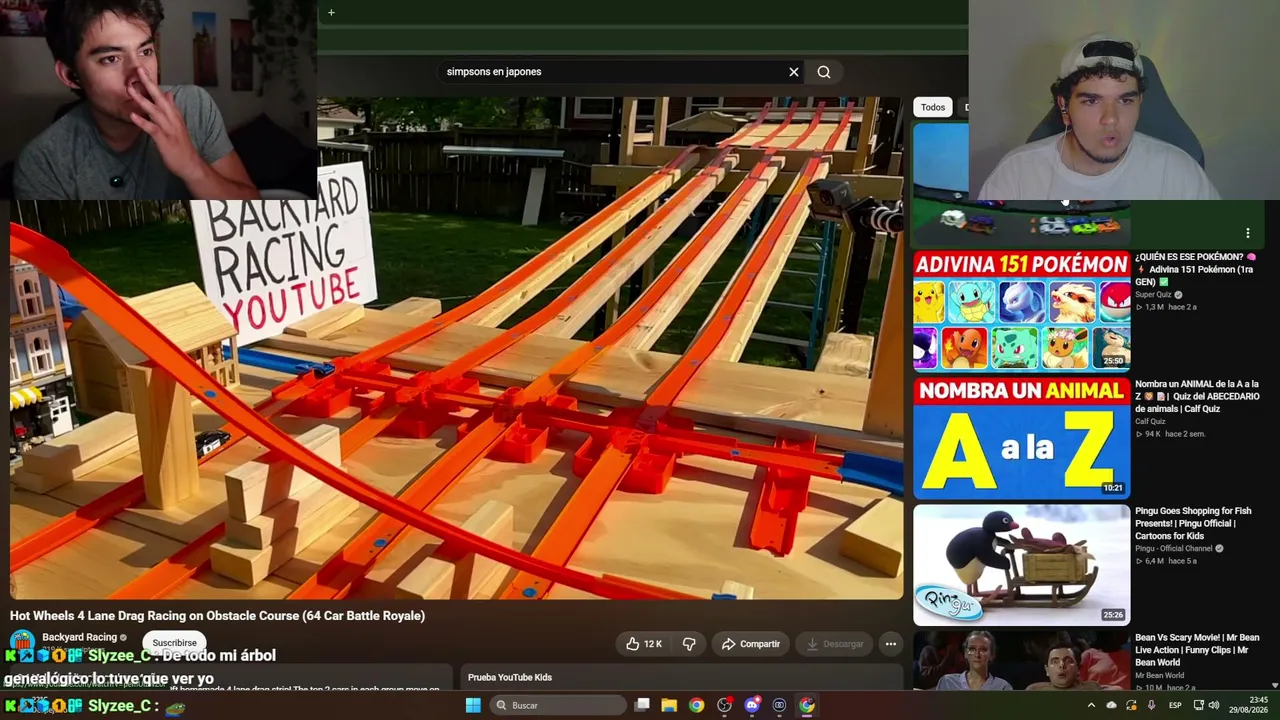Open the 'Nombra un Animal A a la Z' thumbnail
The image size is (1280, 720).
(1021, 437)
